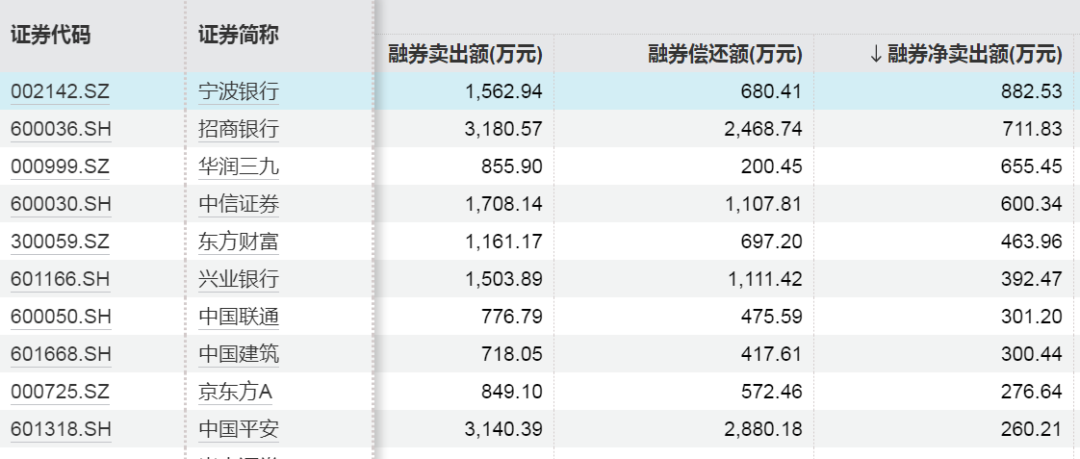Image resolution: width=1080 pixels, height=459 pixels.
Task: Open stock code link 600036.SH
Action: 60,129
